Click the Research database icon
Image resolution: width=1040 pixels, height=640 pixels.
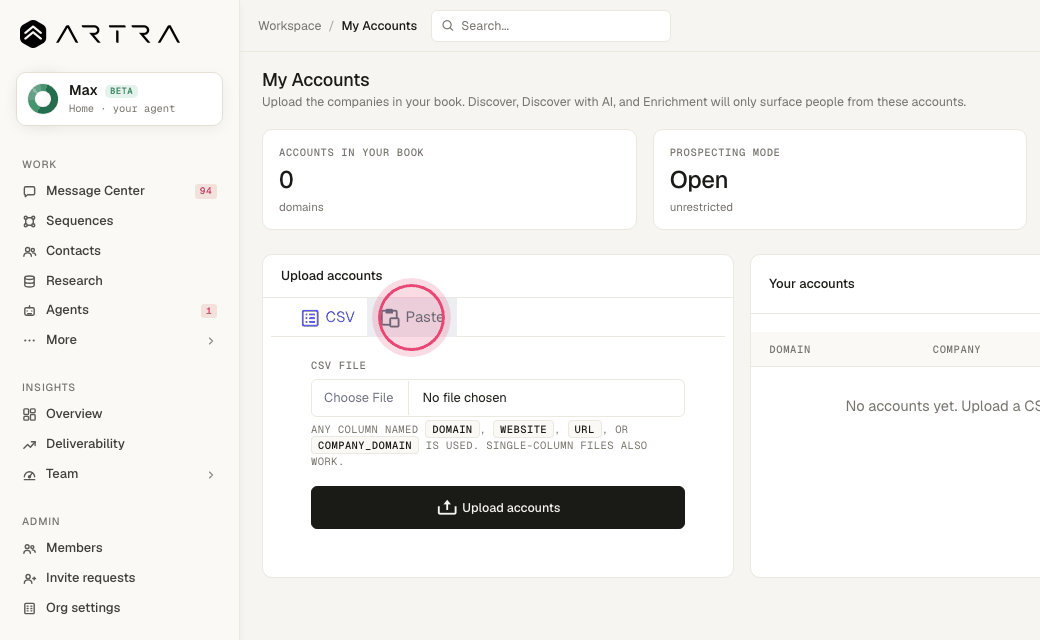click(29, 281)
